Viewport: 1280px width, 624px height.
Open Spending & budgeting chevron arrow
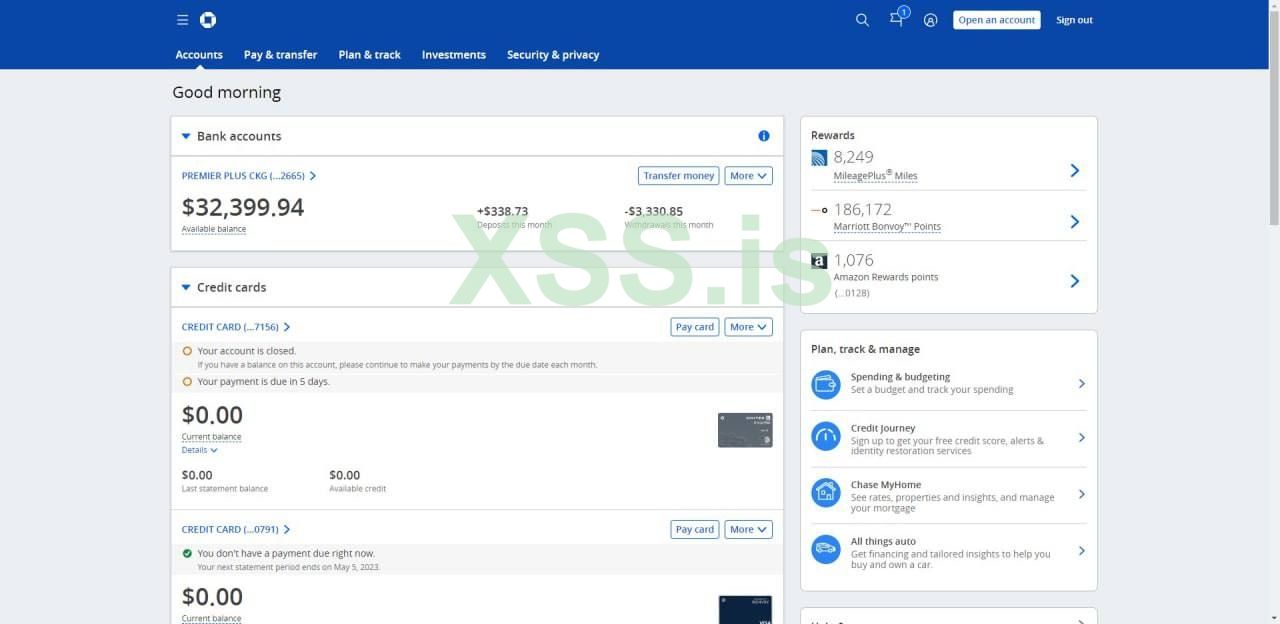[x=1082, y=384]
